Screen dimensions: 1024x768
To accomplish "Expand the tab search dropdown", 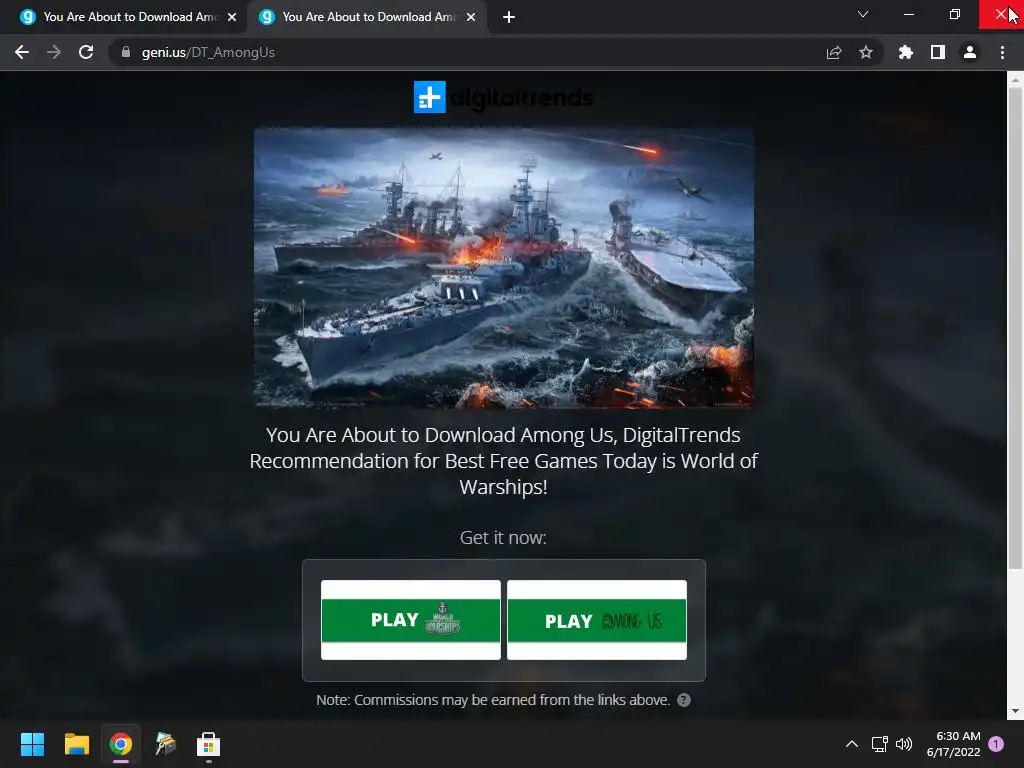I will pyautogui.click(x=863, y=14).
